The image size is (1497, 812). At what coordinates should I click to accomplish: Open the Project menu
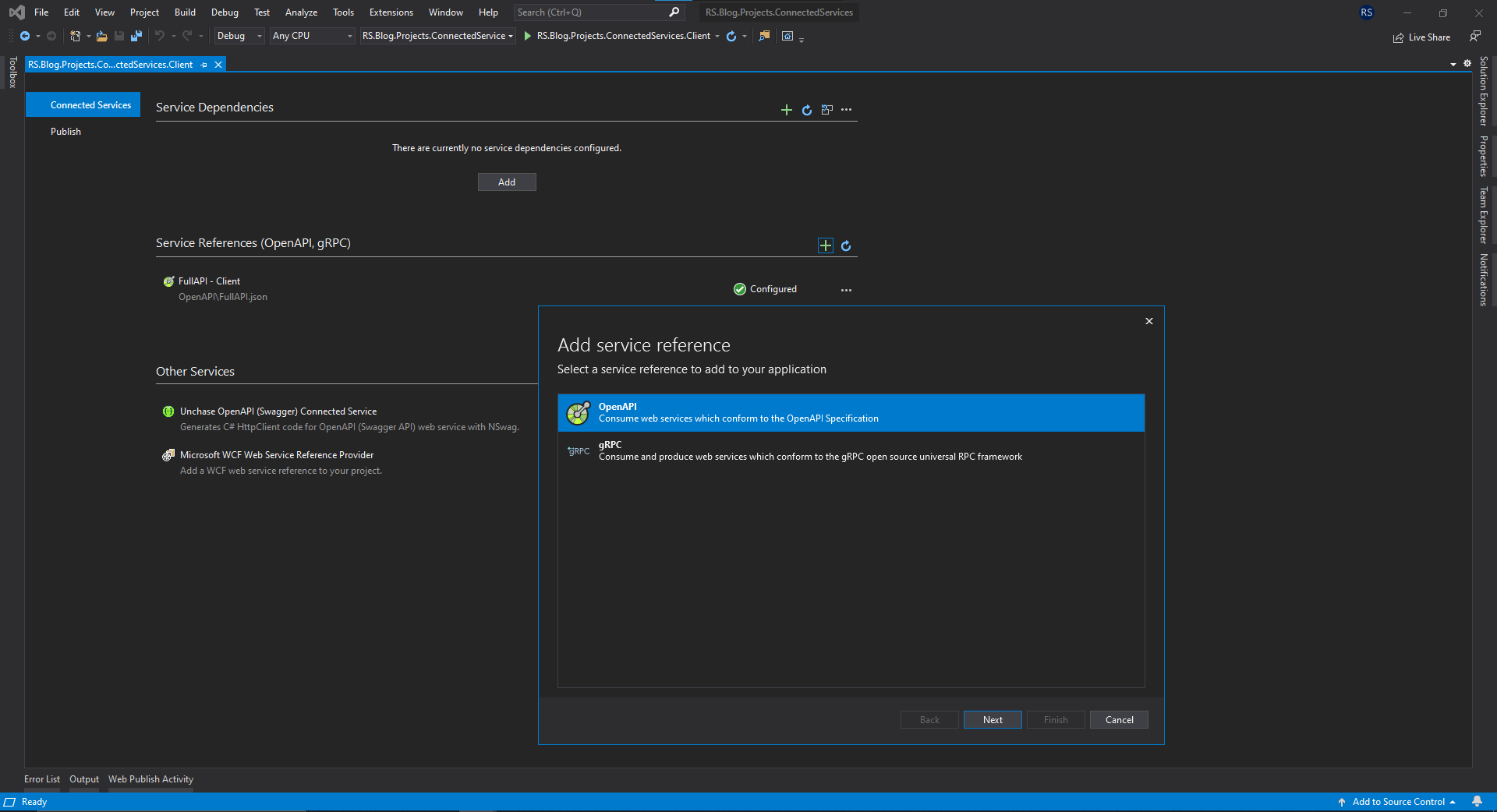144,12
